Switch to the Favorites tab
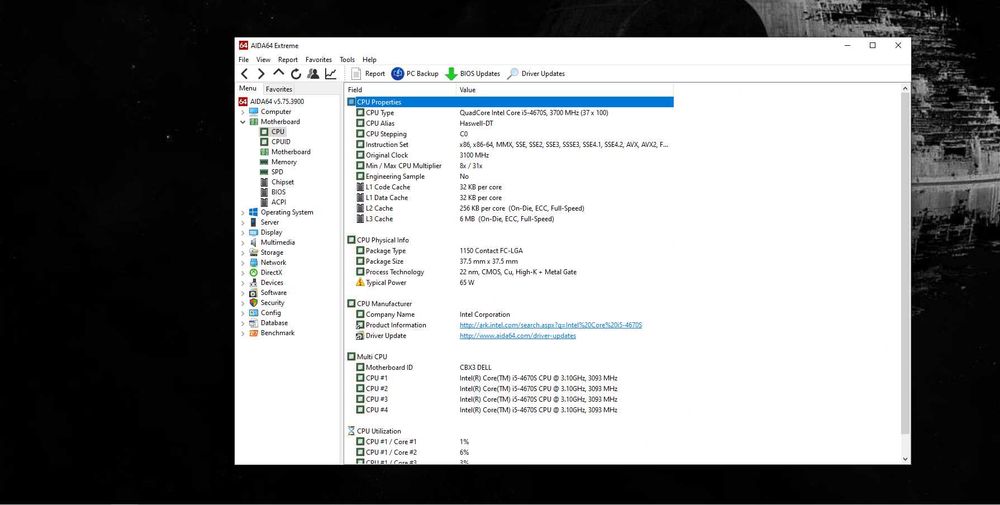 [x=279, y=89]
